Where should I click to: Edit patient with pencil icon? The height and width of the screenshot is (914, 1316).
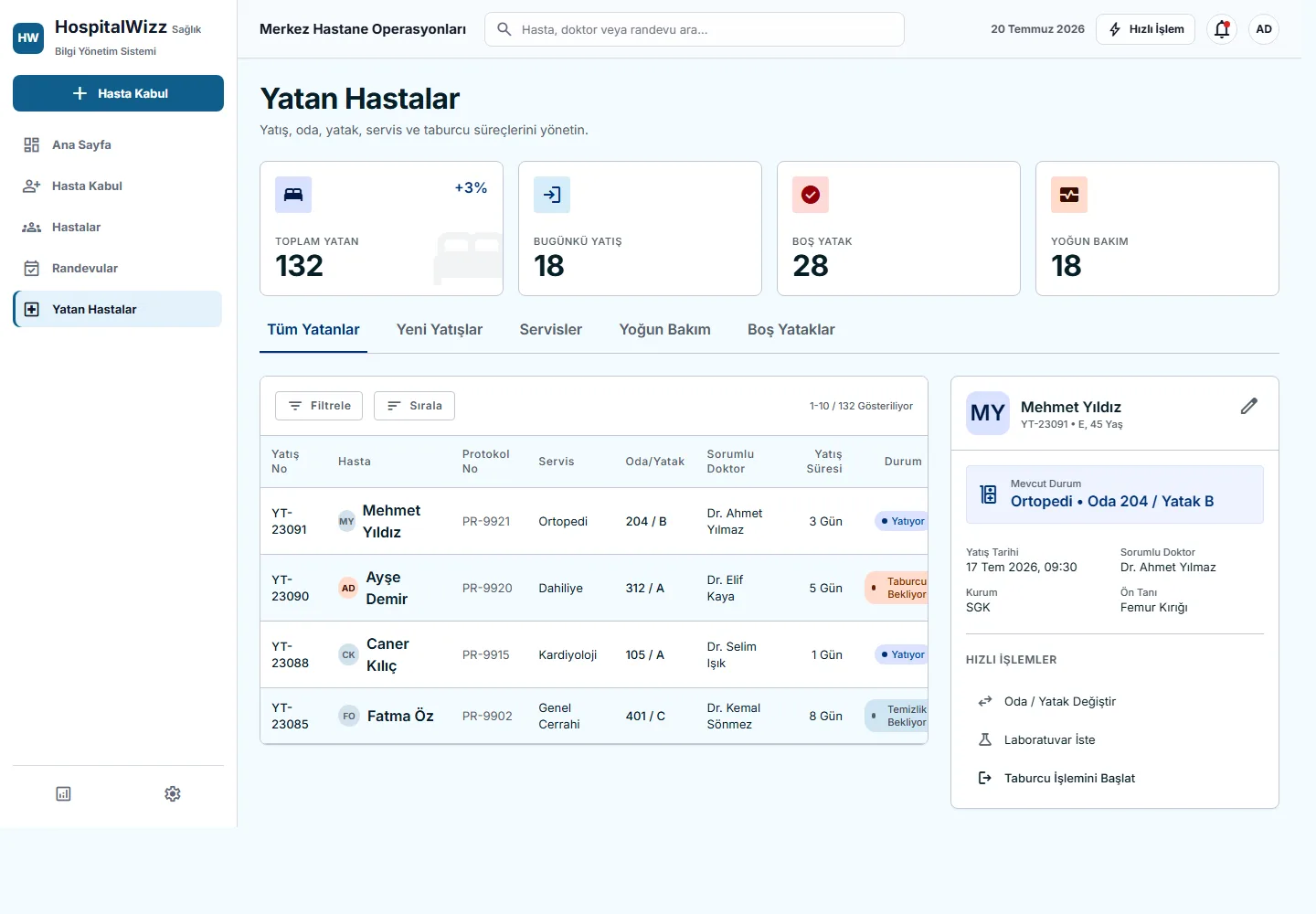pos(1249,407)
